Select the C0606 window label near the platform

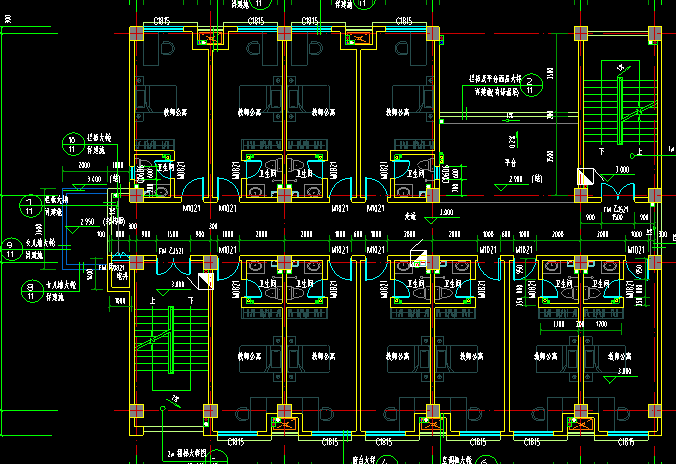(x=446, y=174)
